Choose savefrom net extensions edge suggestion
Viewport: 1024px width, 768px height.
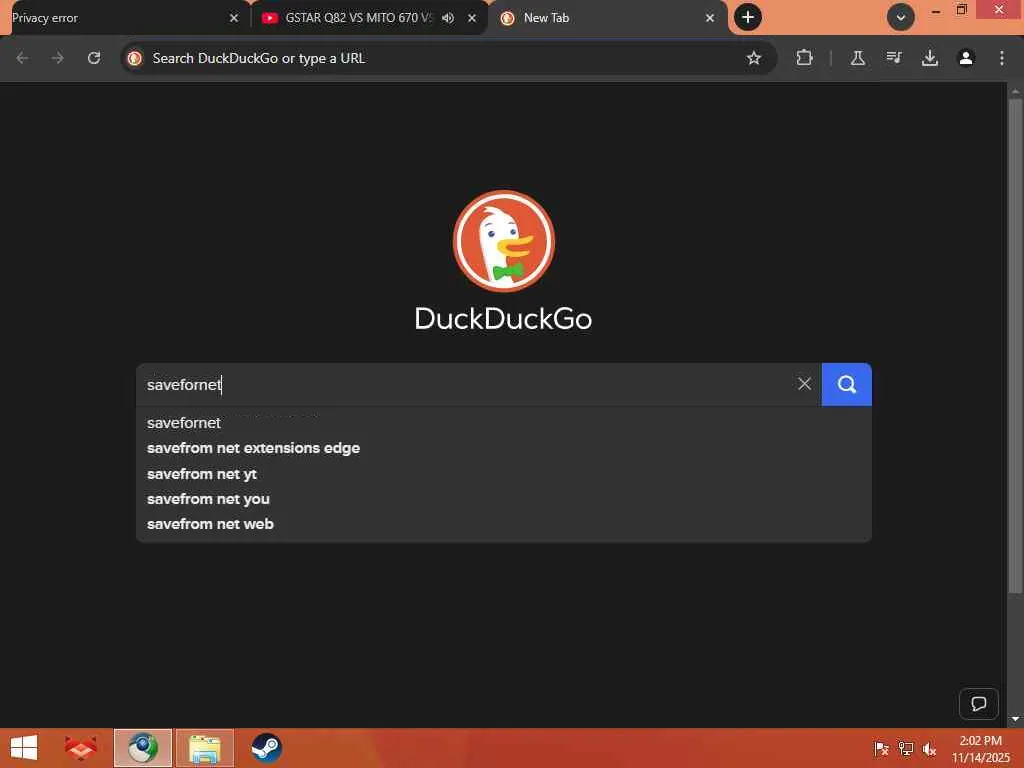504,448
